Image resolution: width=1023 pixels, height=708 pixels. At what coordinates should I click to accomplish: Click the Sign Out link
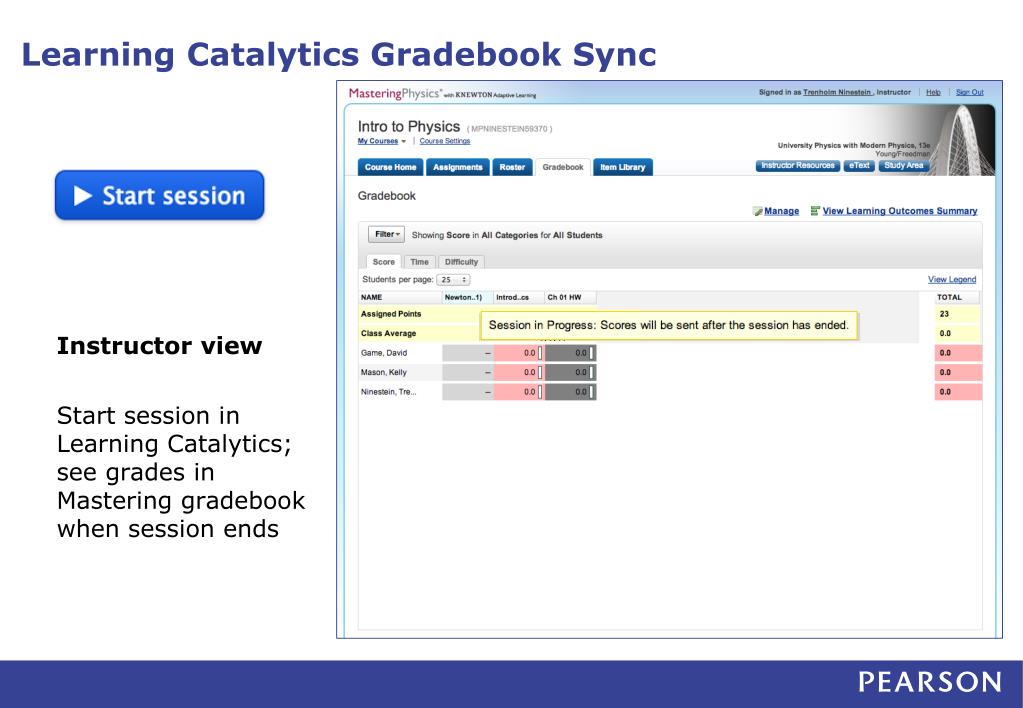point(970,93)
